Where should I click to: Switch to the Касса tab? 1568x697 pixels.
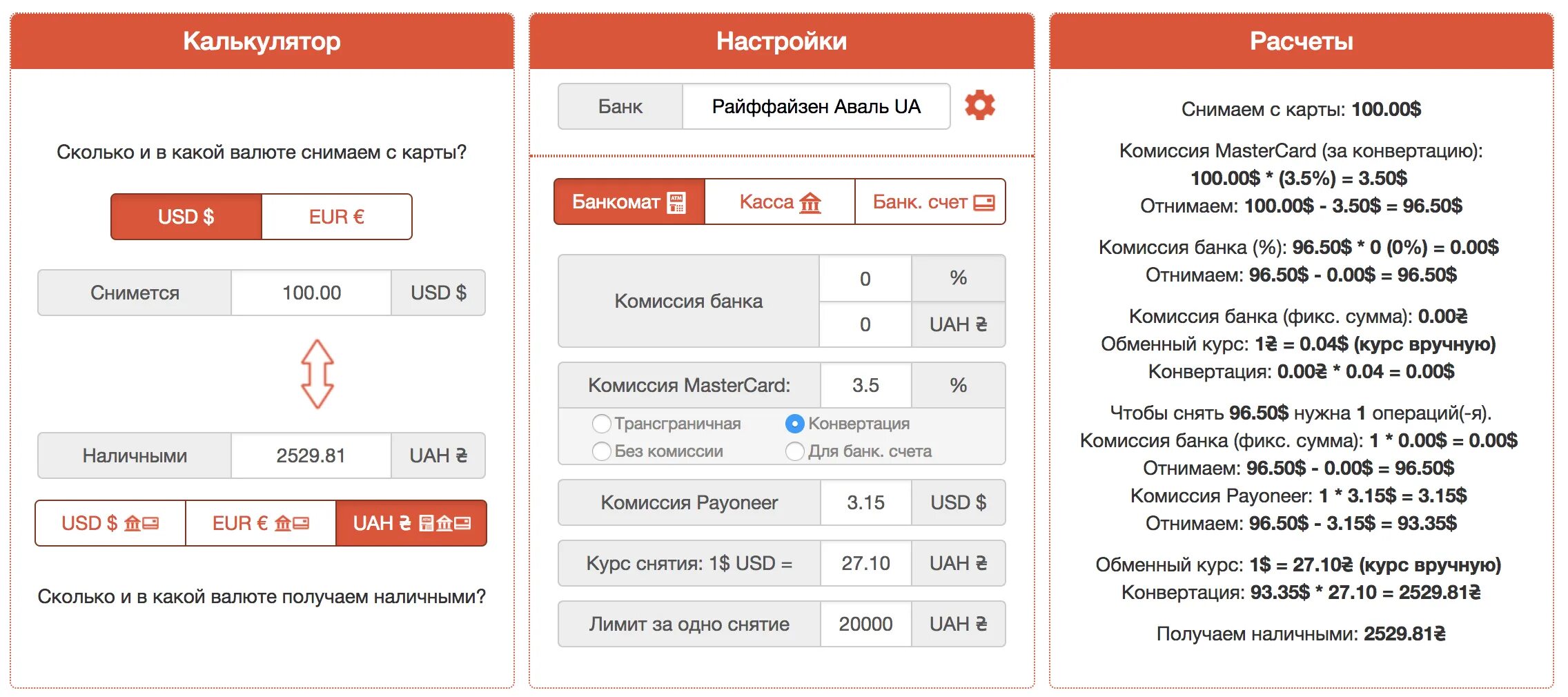(x=779, y=202)
